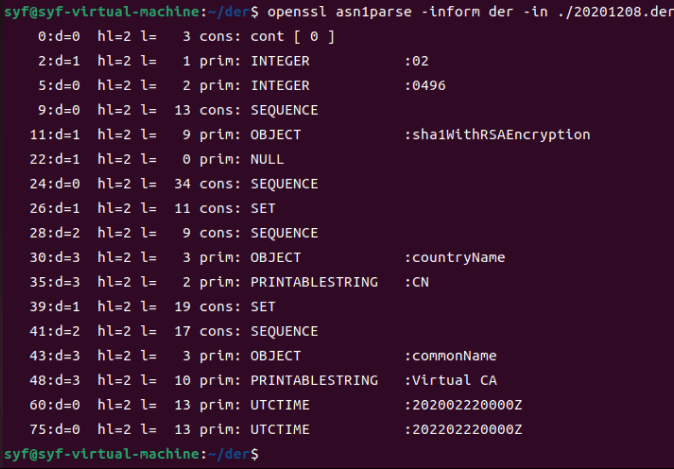Click the UTCTIME value 202202220000Z
This screenshot has width=674, height=469.
pos(466,429)
